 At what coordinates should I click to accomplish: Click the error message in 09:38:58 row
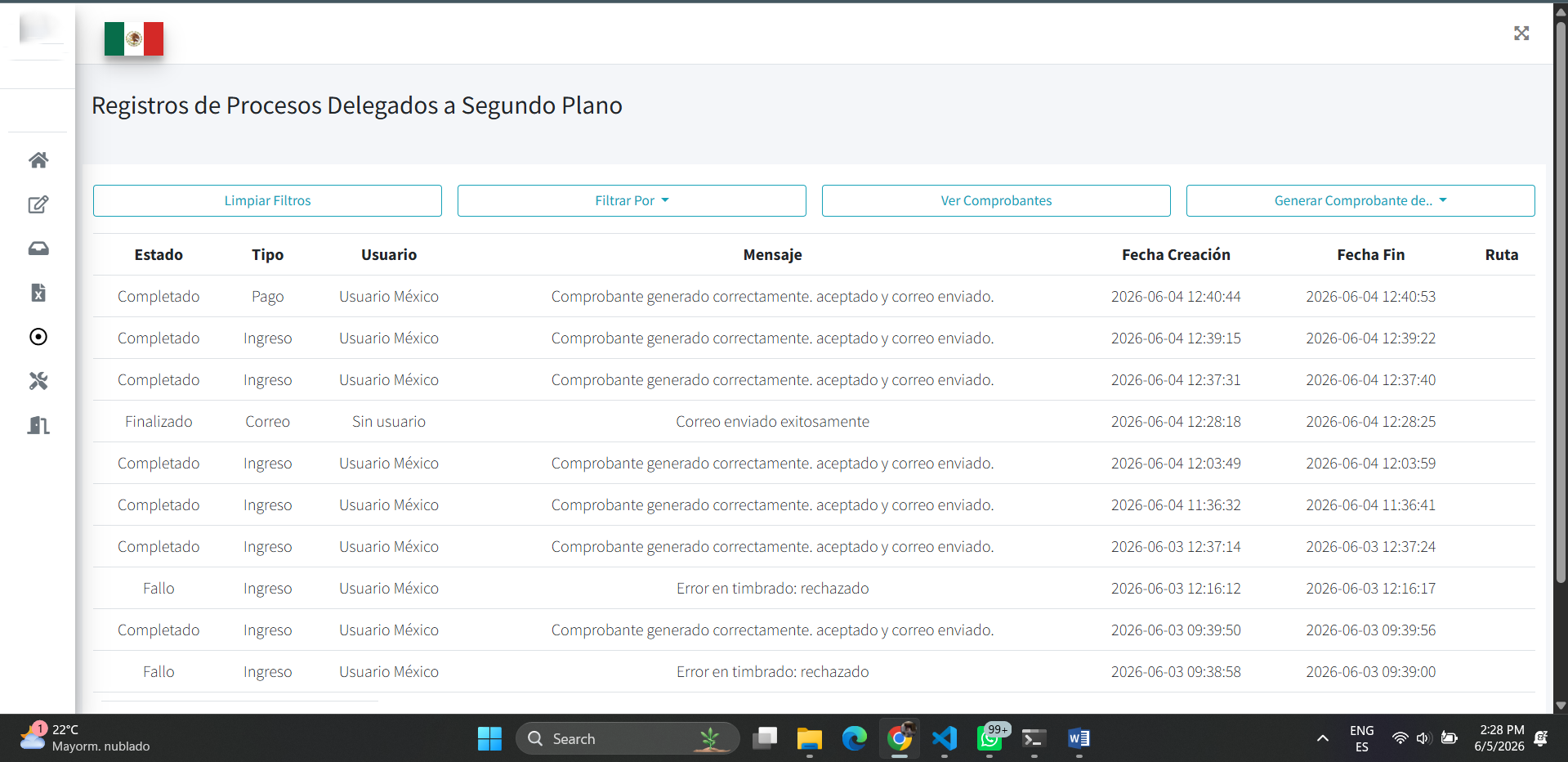[x=772, y=672]
